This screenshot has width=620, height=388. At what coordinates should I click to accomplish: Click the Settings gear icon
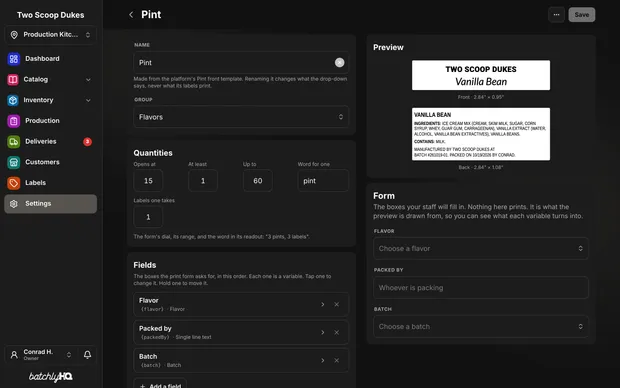pyautogui.click(x=14, y=204)
